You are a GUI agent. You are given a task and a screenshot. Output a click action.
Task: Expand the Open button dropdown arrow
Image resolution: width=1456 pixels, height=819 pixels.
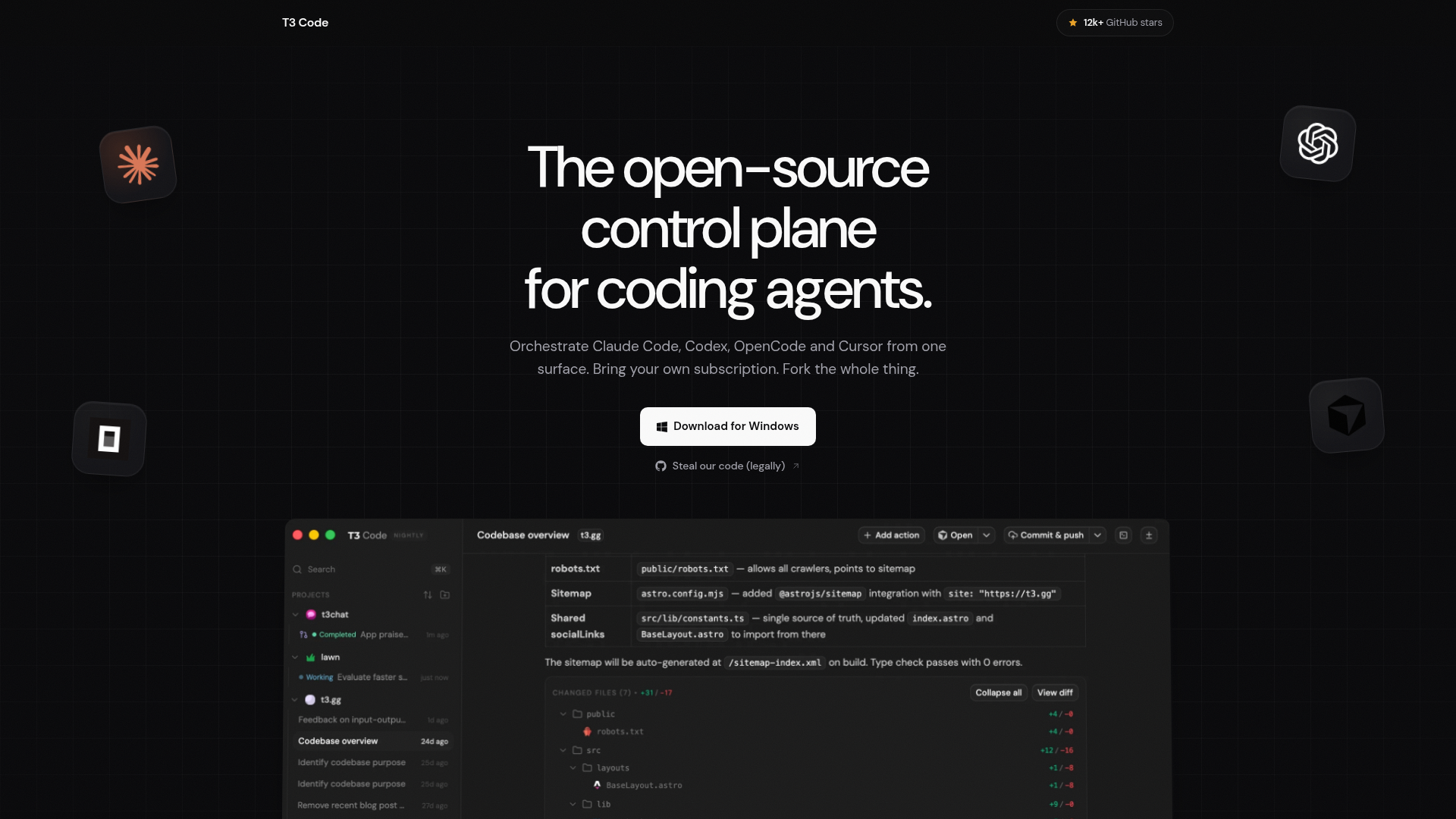[x=987, y=535]
